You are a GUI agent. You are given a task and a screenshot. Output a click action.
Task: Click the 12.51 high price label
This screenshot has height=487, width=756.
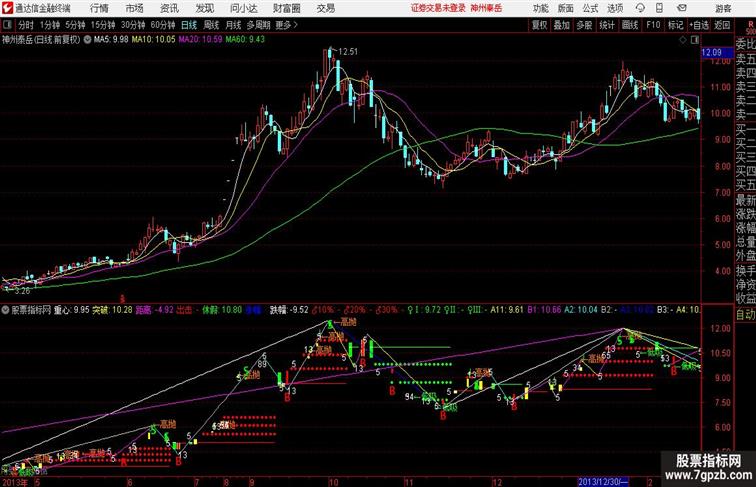pos(348,52)
